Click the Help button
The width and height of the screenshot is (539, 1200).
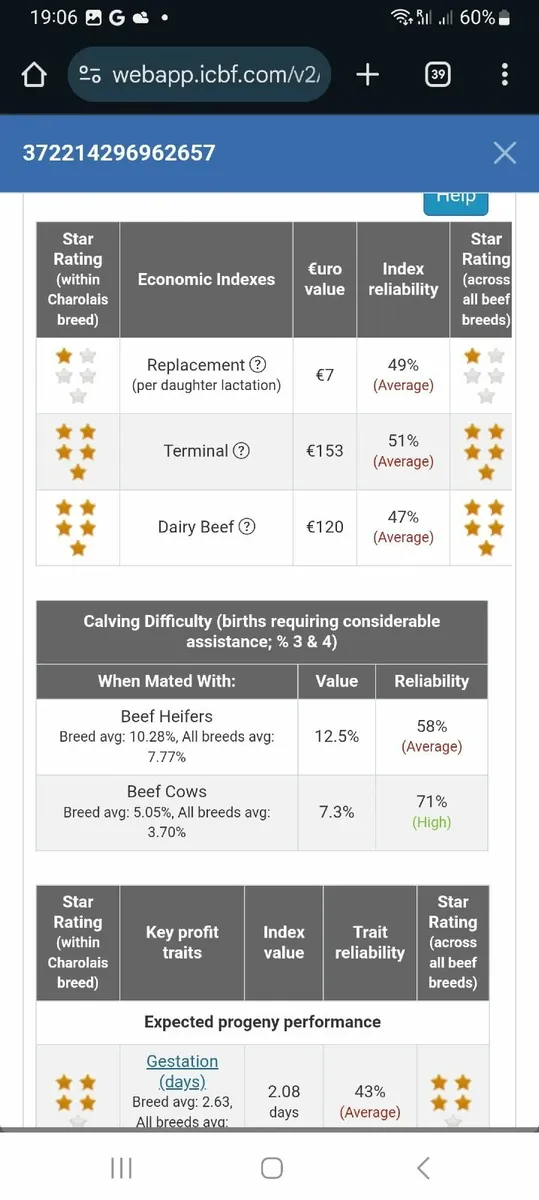coord(456,199)
